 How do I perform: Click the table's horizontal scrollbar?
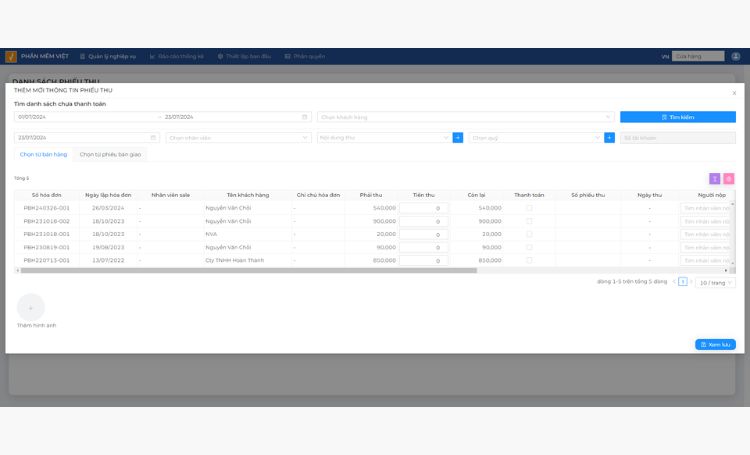(249, 270)
